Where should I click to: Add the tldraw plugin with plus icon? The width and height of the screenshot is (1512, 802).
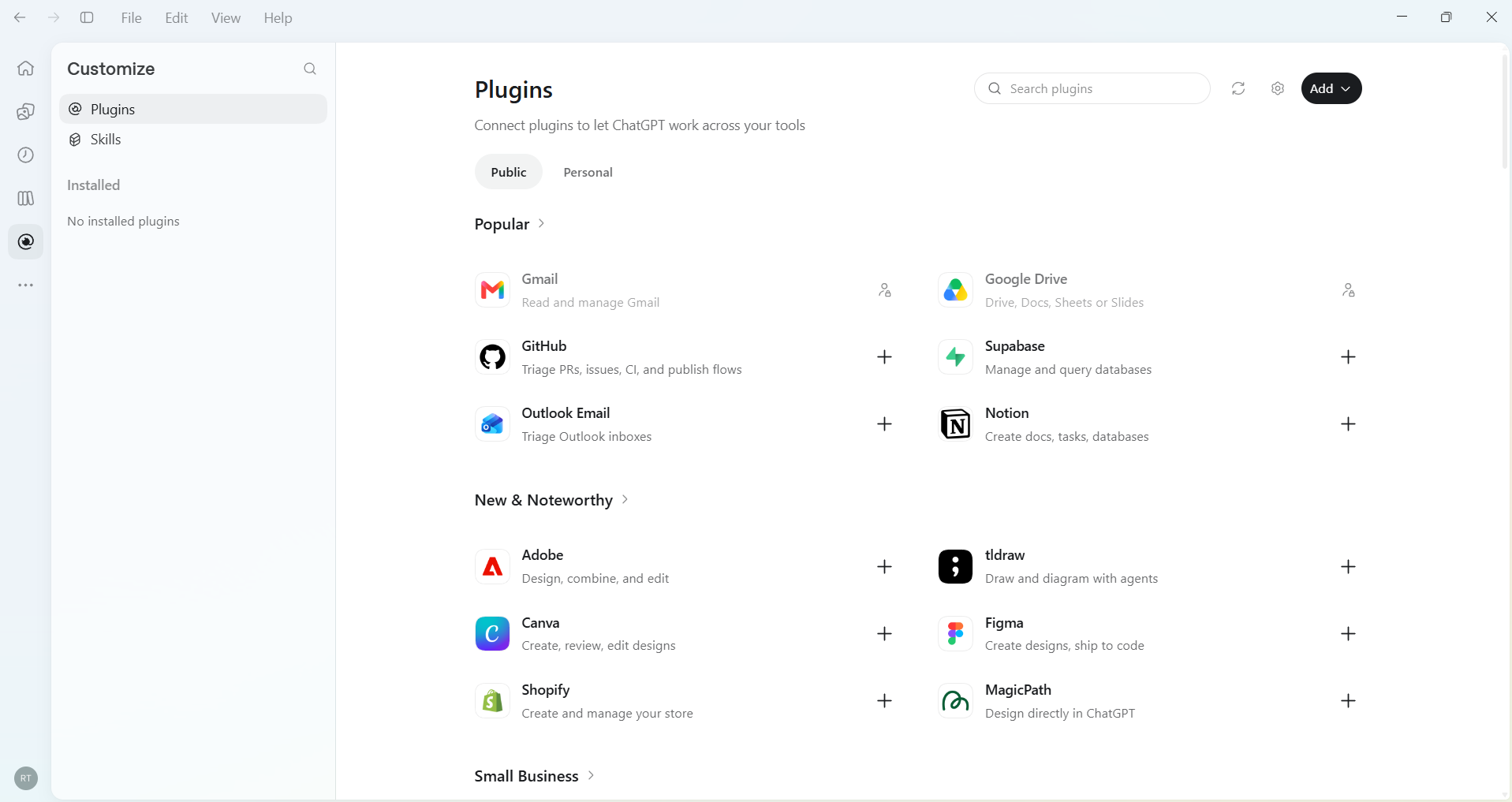[x=1349, y=567]
